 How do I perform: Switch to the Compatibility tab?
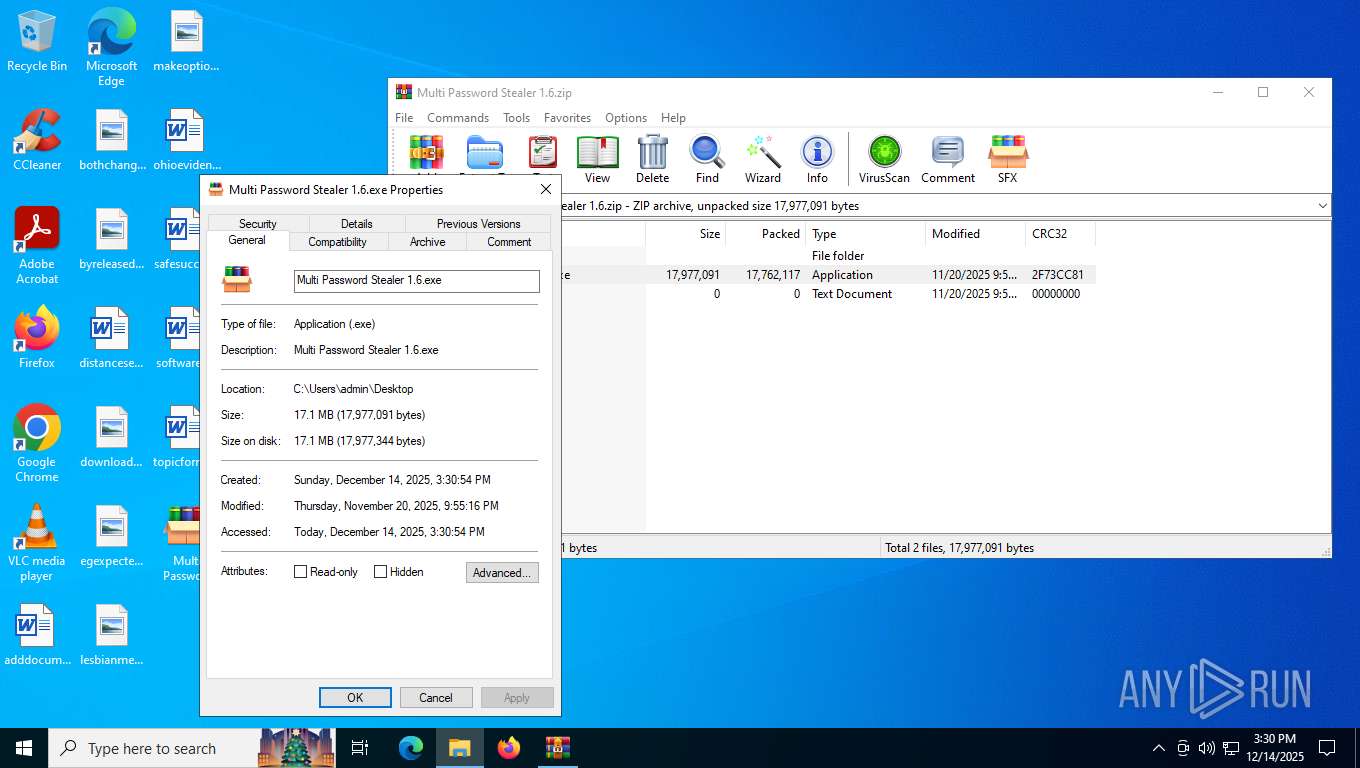click(x=337, y=242)
